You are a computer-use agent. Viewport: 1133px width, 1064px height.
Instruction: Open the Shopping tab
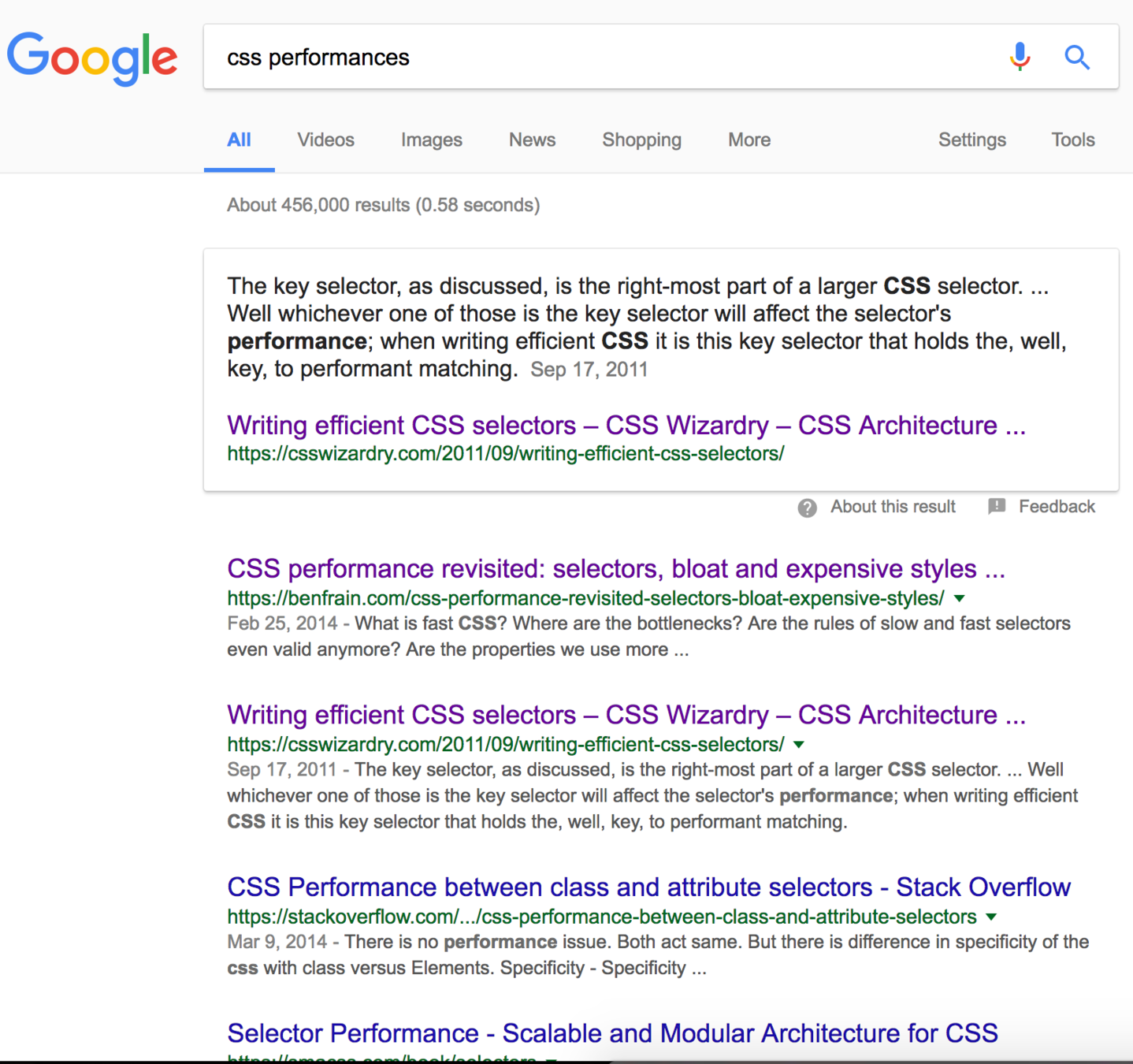click(641, 140)
